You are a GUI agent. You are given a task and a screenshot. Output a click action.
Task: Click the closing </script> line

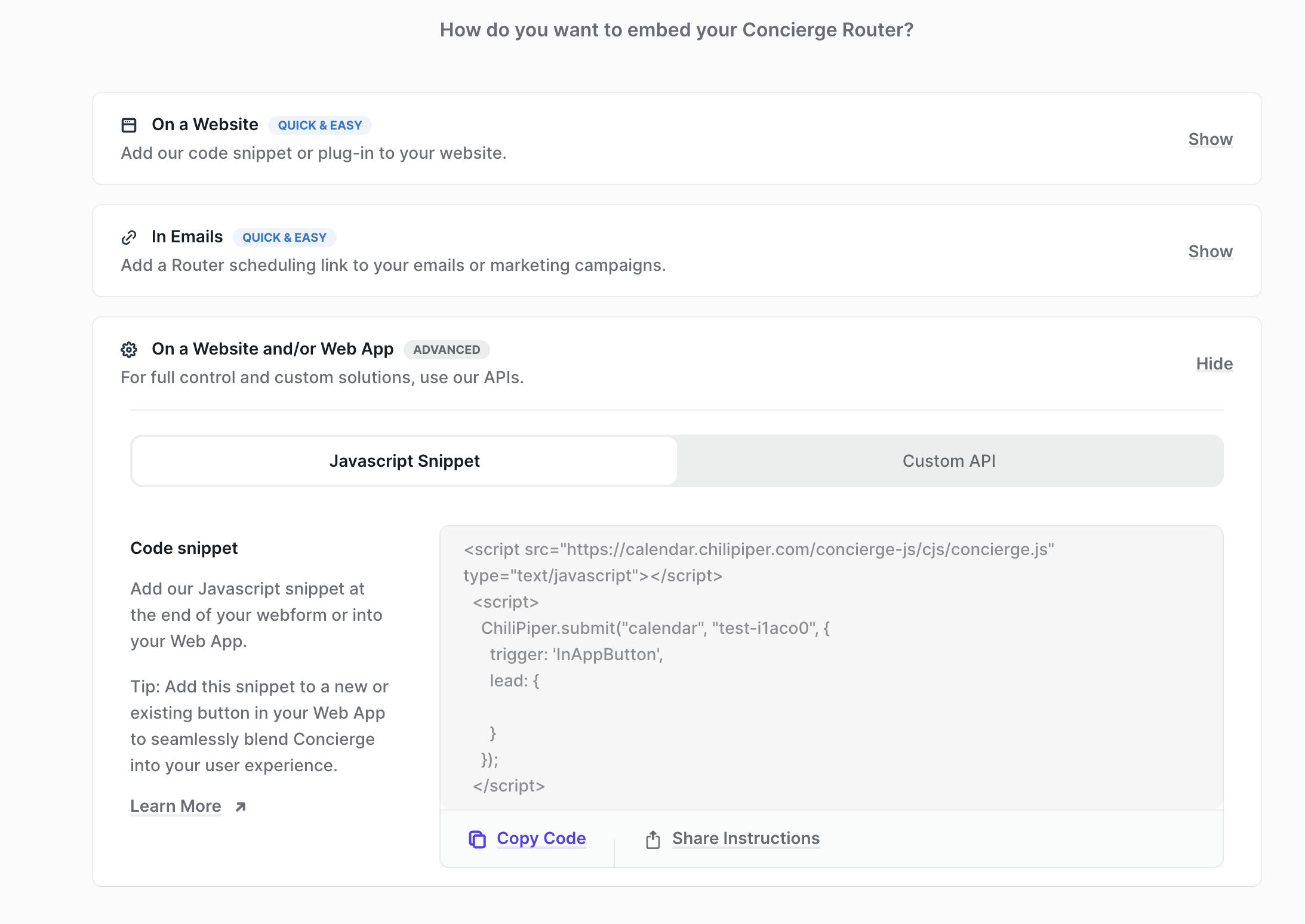(509, 786)
